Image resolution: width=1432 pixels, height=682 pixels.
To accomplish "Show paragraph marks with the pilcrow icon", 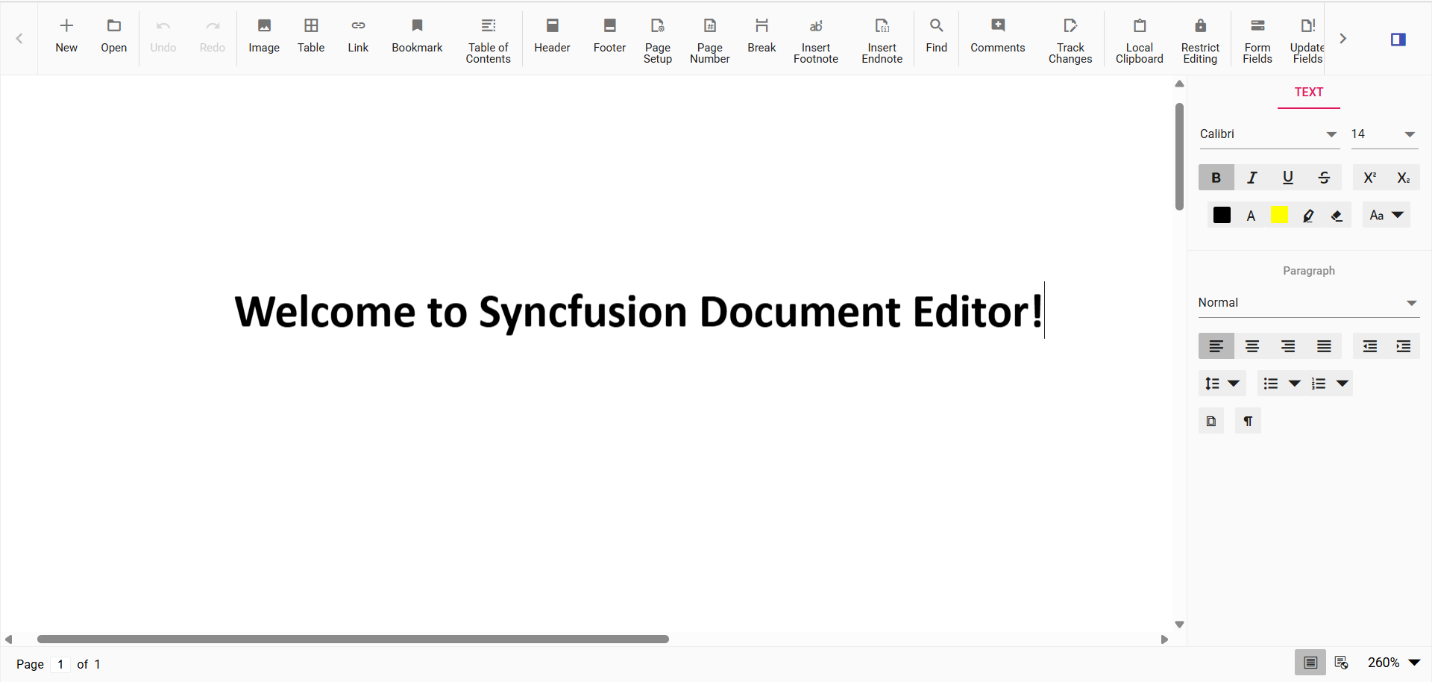I will point(1247,420).
